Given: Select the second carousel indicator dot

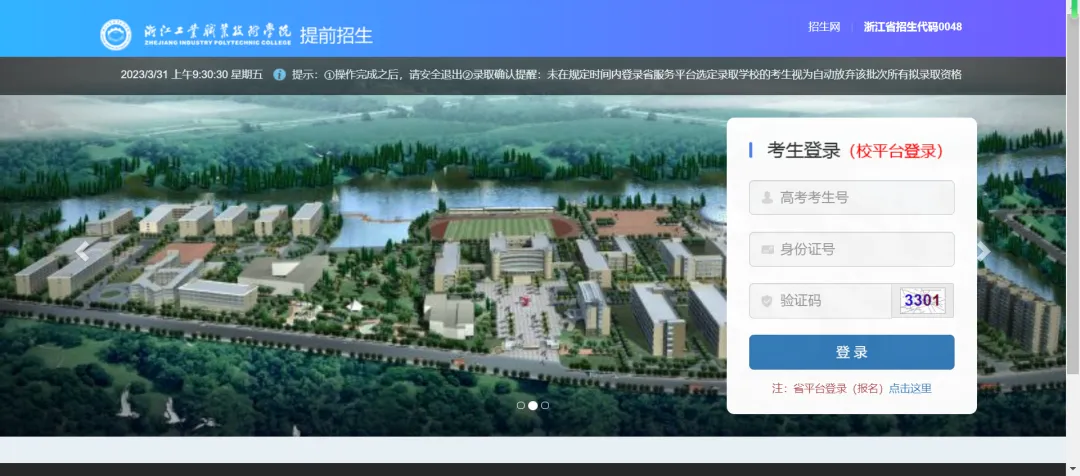Looking at the screenshot, I should 533,405.
